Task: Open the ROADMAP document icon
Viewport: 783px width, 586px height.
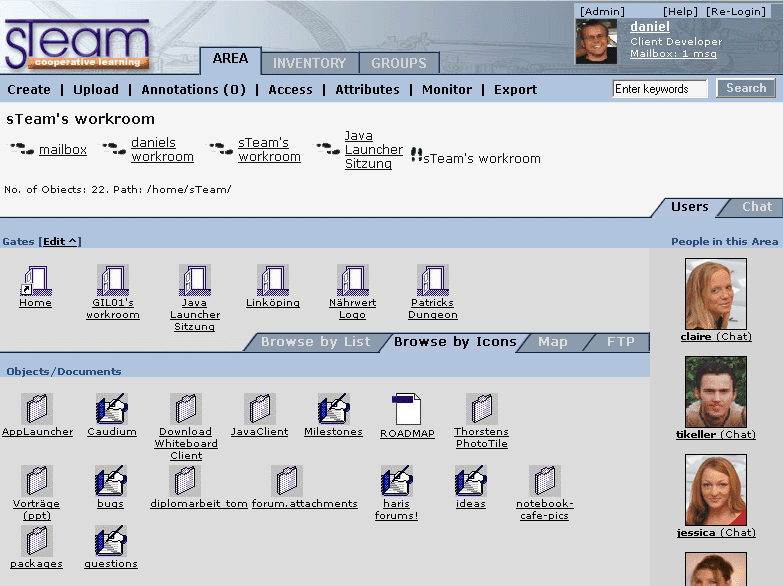Action: (x=406, y=409)
